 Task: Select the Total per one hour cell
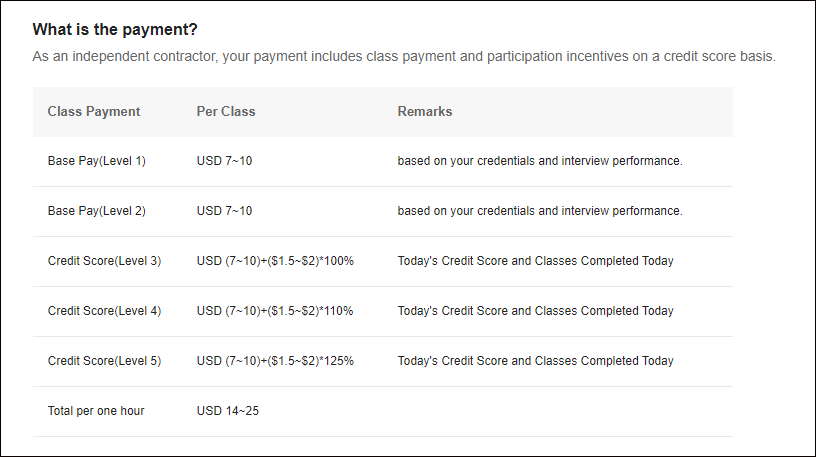tap(96, 411)
